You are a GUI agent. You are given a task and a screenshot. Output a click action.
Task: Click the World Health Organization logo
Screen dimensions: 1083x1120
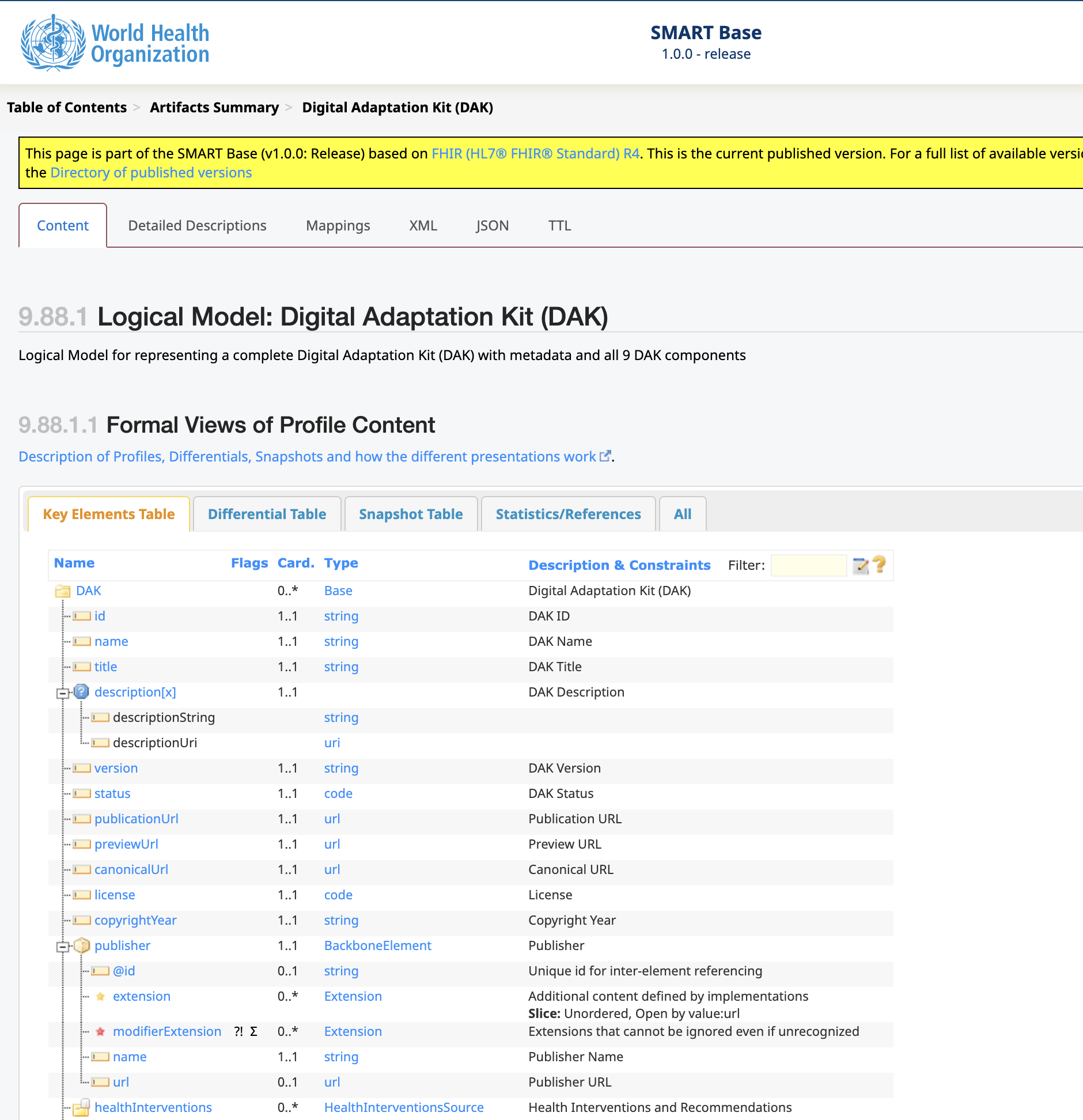click(115, 43)
